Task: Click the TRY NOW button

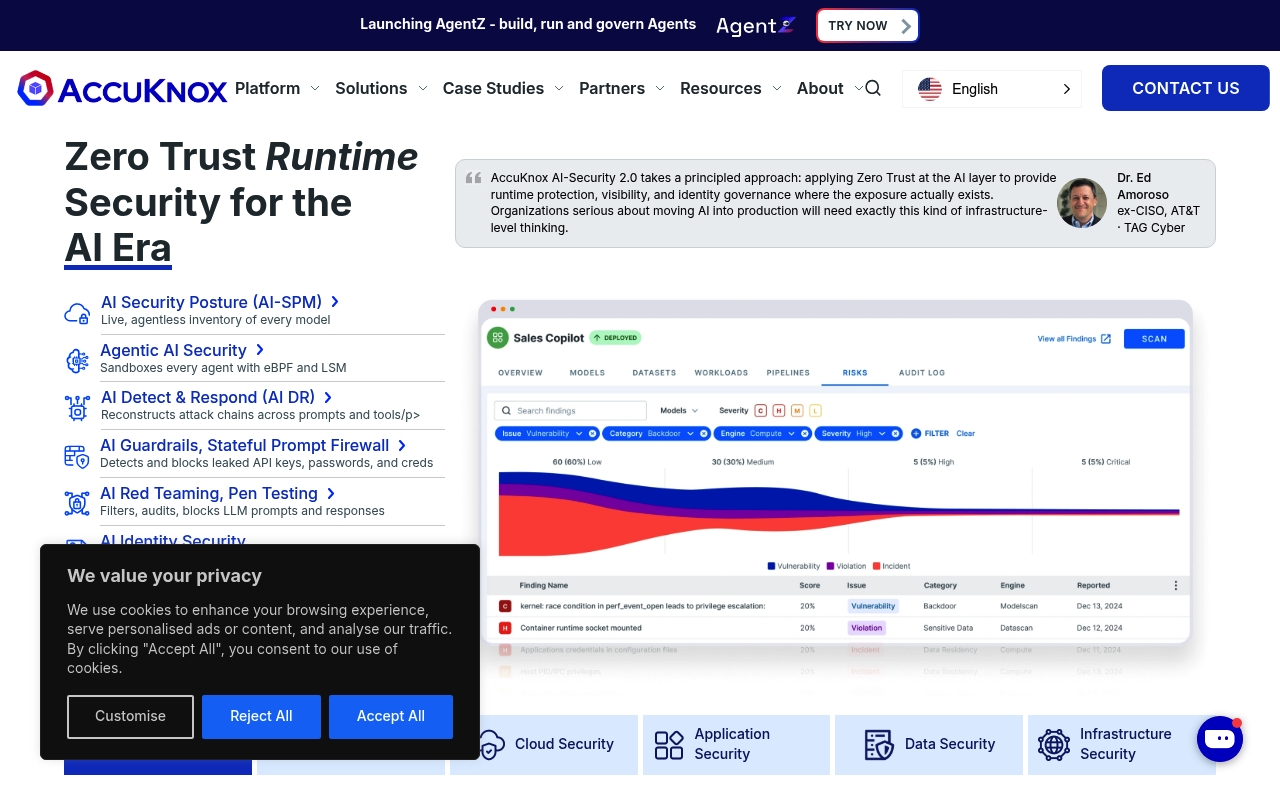Action: (868, 26)
